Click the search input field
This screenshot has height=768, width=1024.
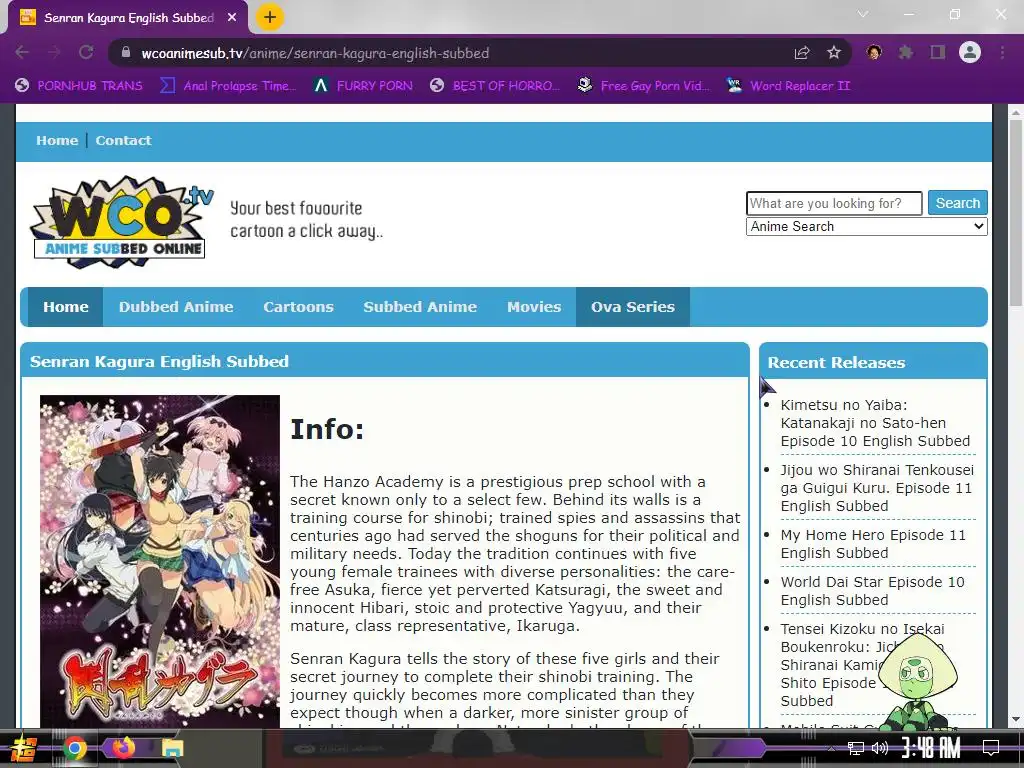(834, 203)
